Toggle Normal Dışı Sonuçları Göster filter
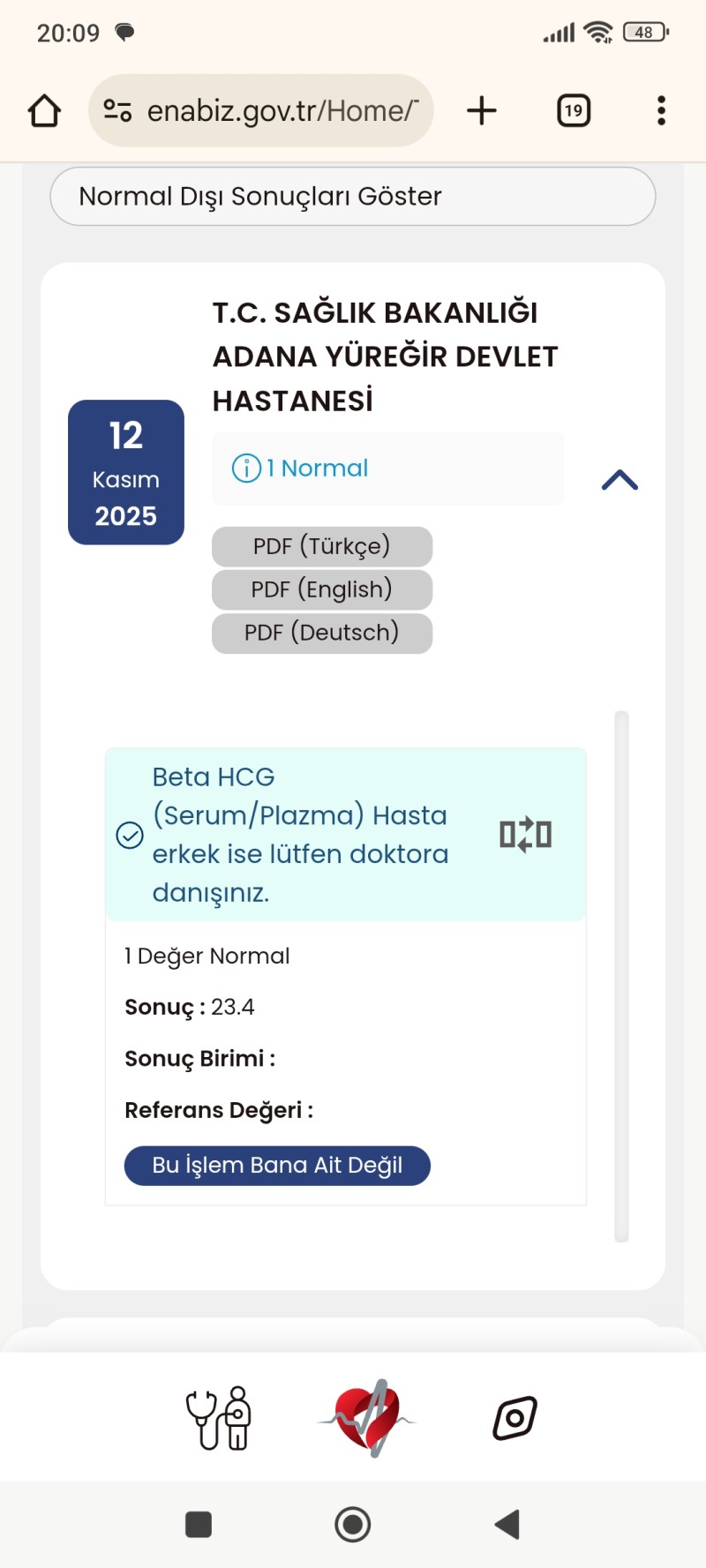 [x=353, y=197]
